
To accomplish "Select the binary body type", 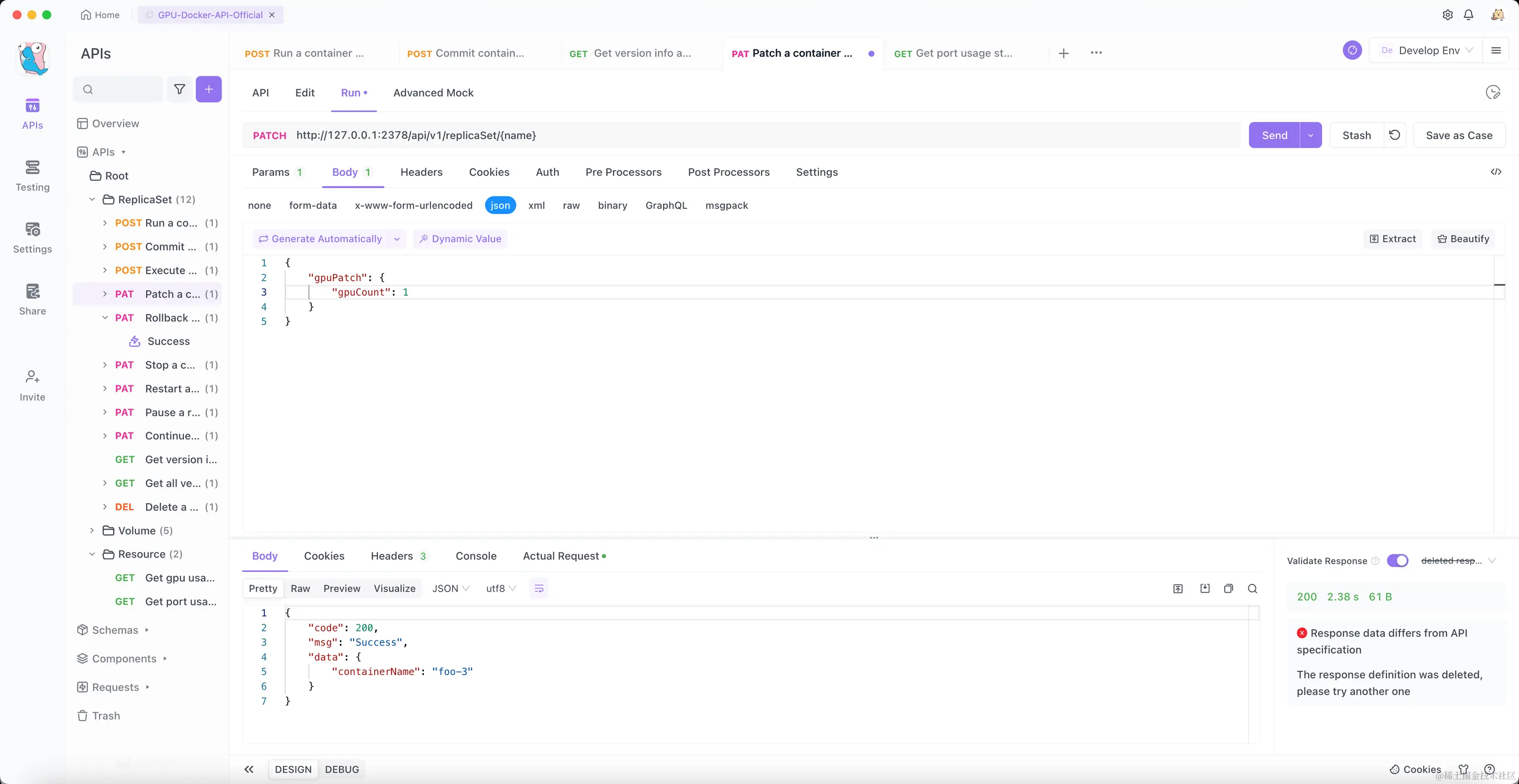I will pos(612,205).
